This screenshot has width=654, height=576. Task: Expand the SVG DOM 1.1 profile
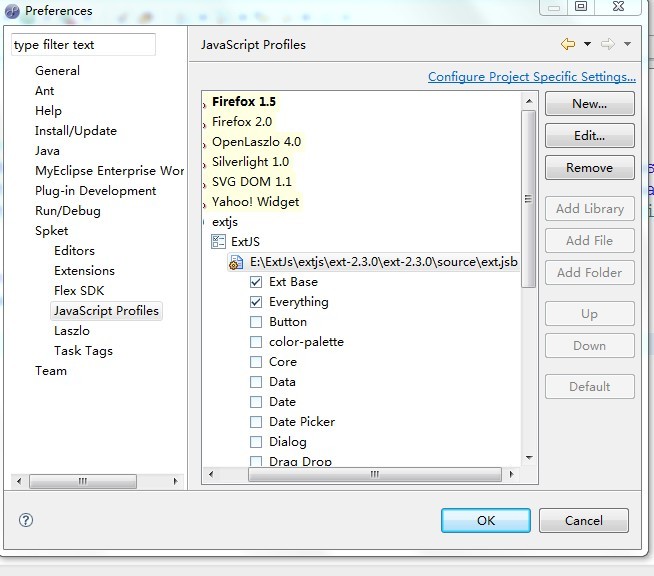pyautogui.click(x=204, y=185)
